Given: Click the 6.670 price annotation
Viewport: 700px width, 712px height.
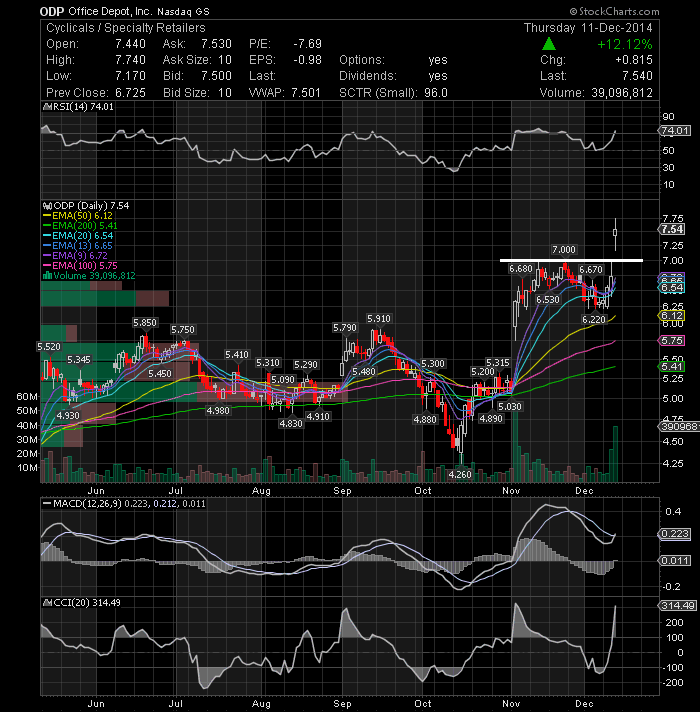Looking at the screenshot, I should pyautogui.click(x=591, y=270).
